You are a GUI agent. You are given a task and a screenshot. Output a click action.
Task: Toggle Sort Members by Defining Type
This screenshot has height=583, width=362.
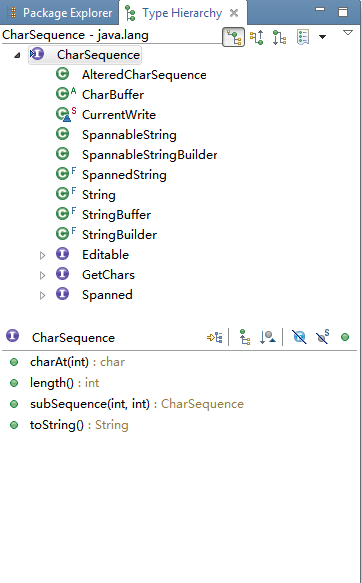268,337
